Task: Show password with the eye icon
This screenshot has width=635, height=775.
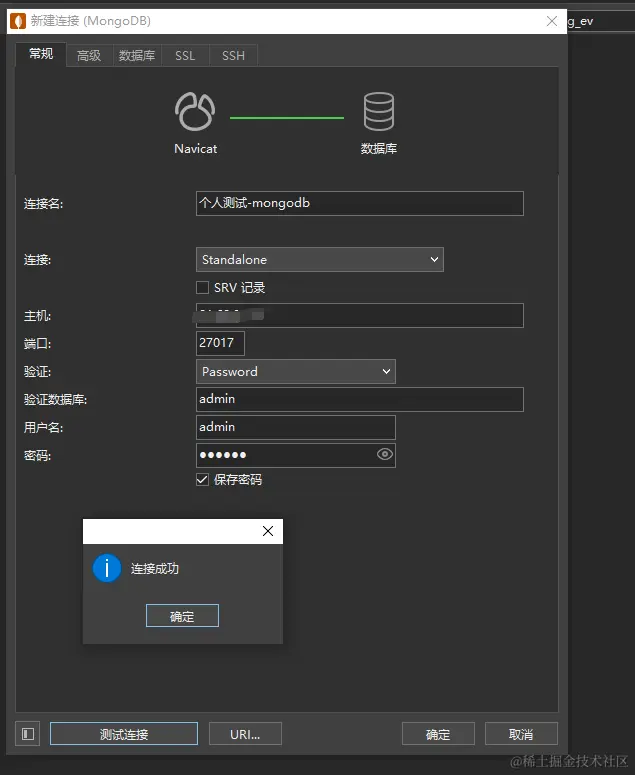Action: click(x=384, y=454)
